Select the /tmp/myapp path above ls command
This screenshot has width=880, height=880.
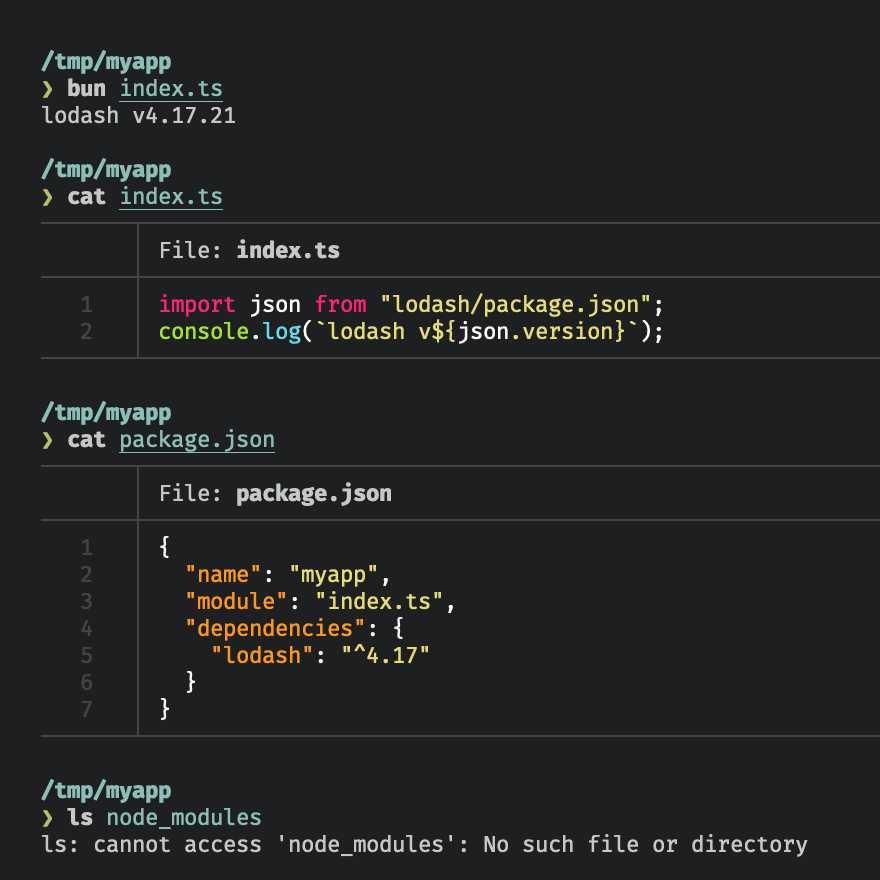pos(105,790)
